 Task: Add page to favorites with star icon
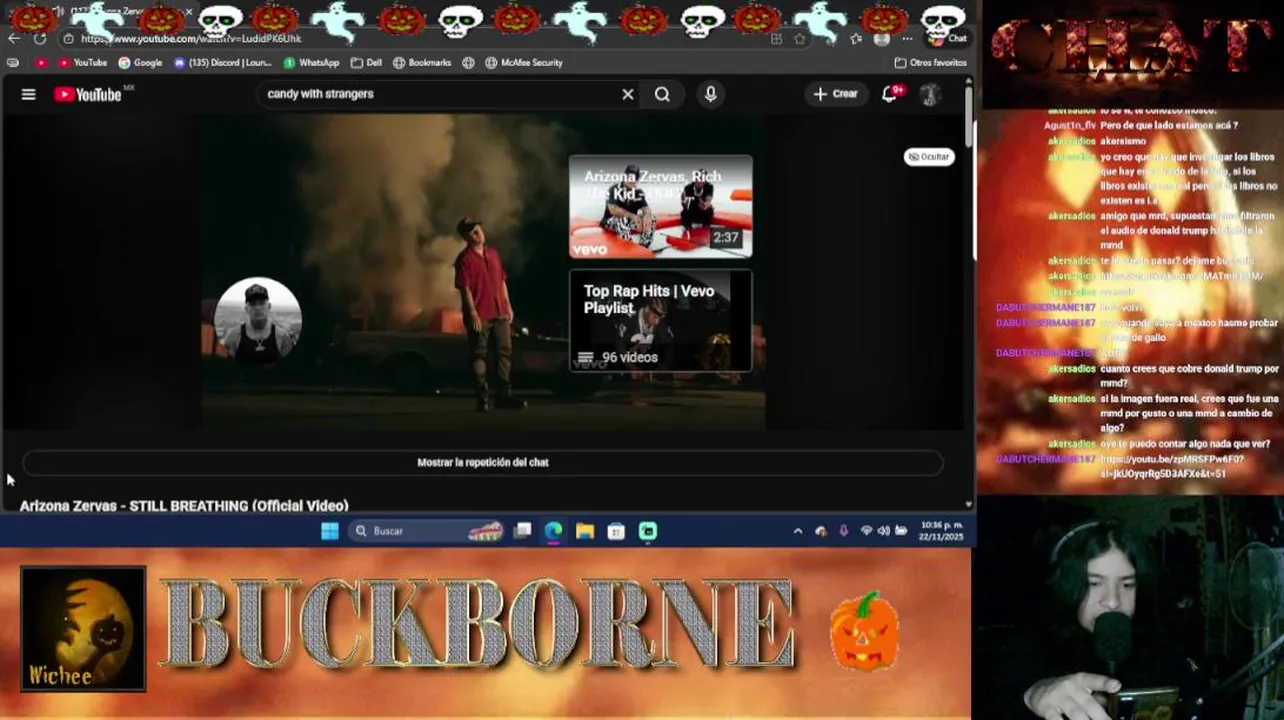(x=800, y=38)
